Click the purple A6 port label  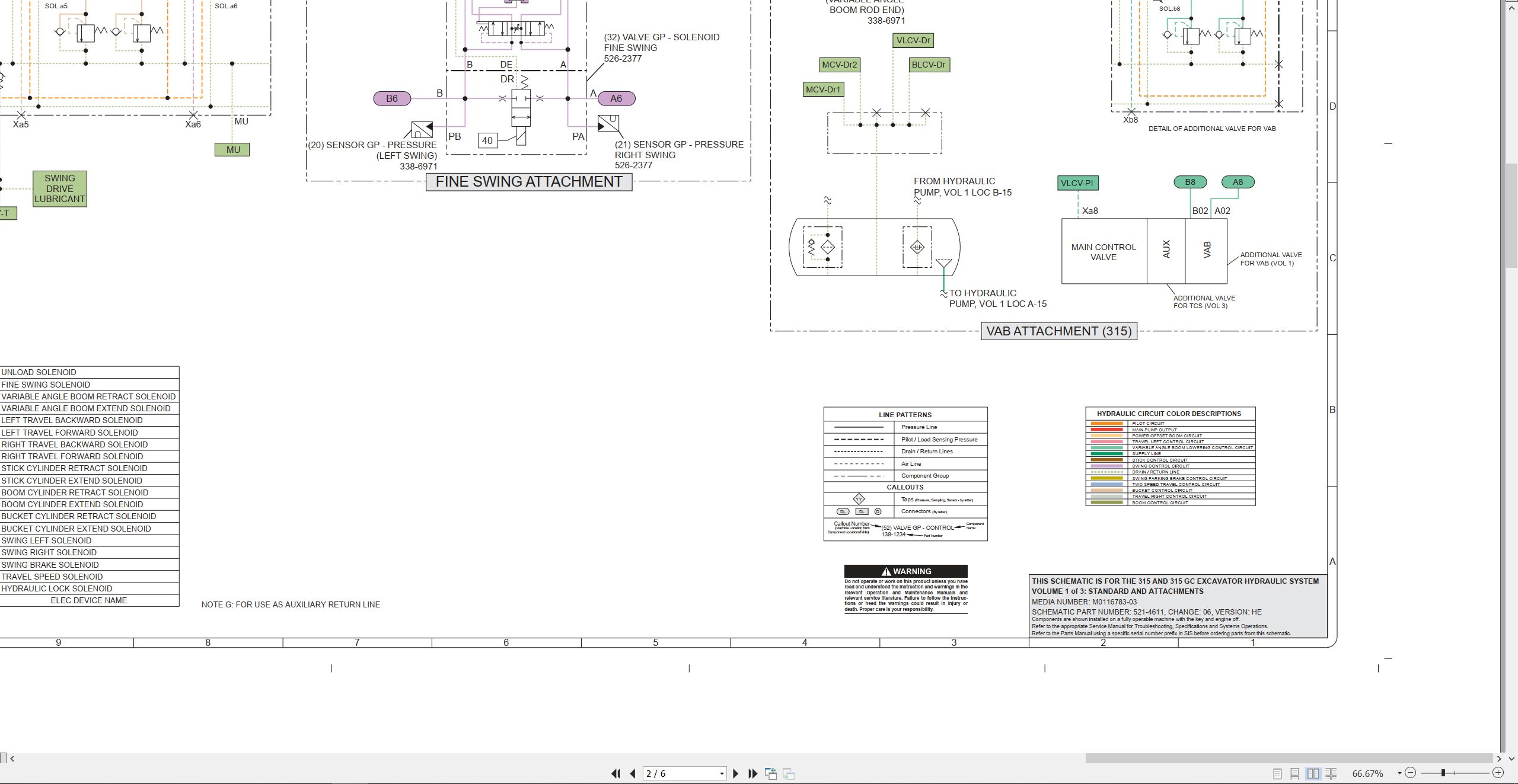pyautogui.click(x=616, y=98)
